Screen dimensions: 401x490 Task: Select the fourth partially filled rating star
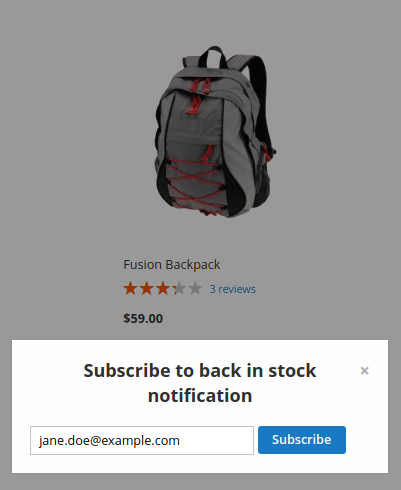(179, 288)
